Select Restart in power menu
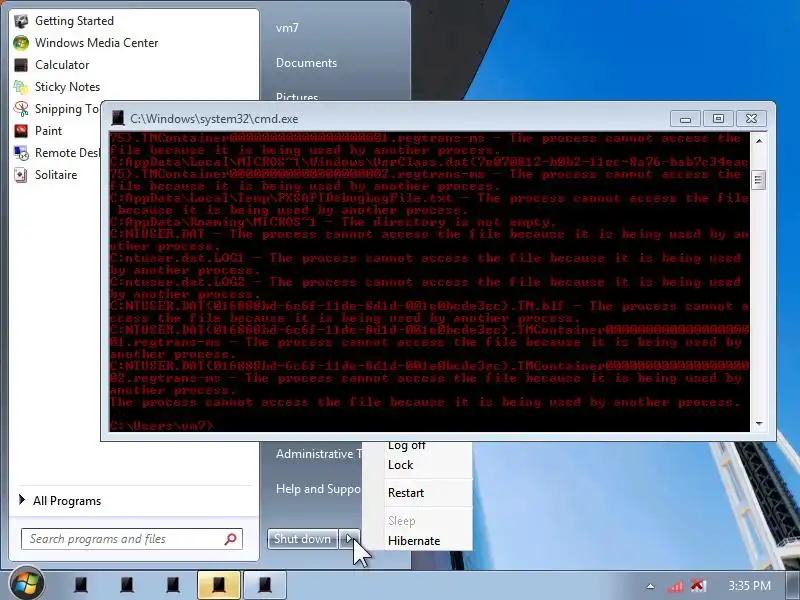Image resolution: width=800 pixels, height=600 pixels. pos(406,493)
